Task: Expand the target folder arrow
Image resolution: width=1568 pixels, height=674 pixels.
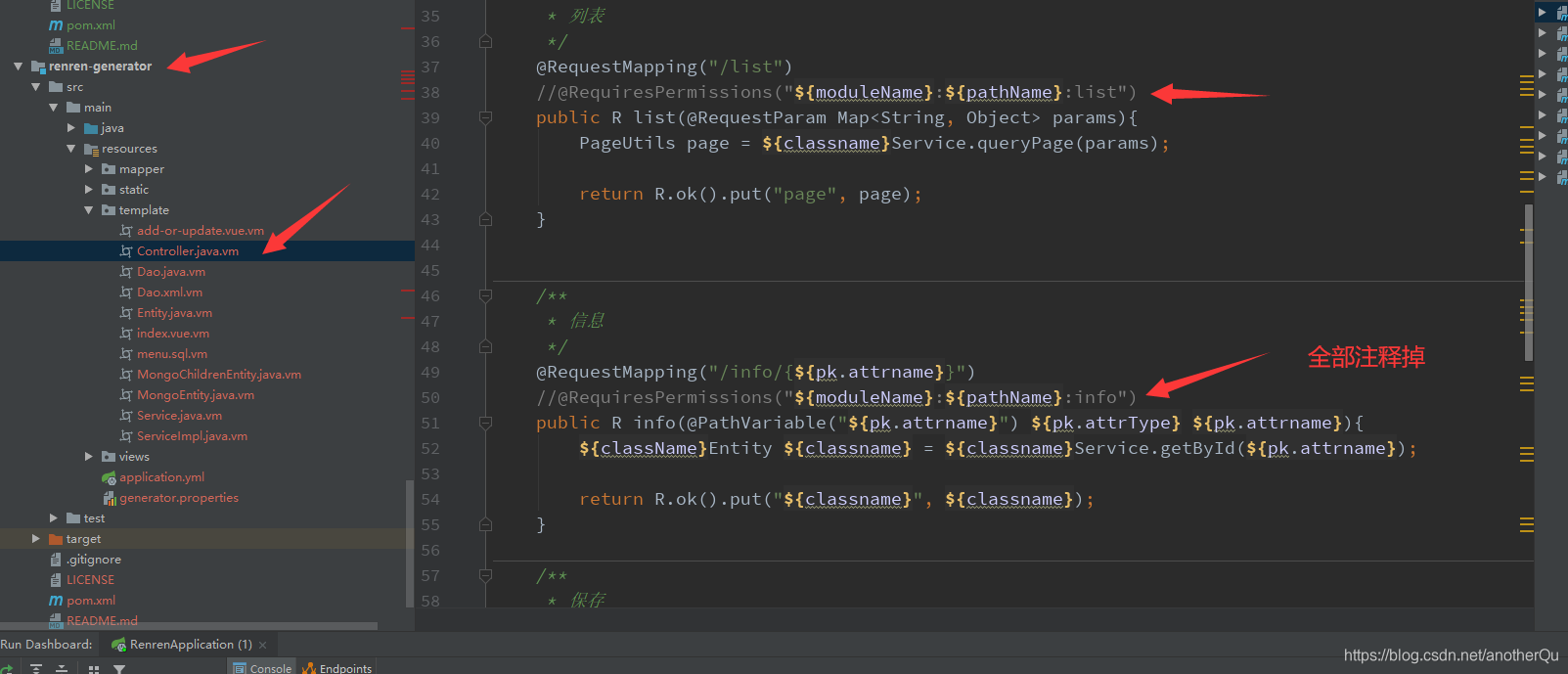Action: (x=35, y=539)
